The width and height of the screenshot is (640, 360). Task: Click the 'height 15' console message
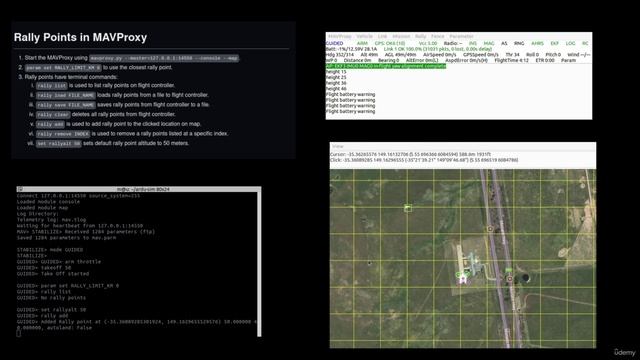pos(336,72)
